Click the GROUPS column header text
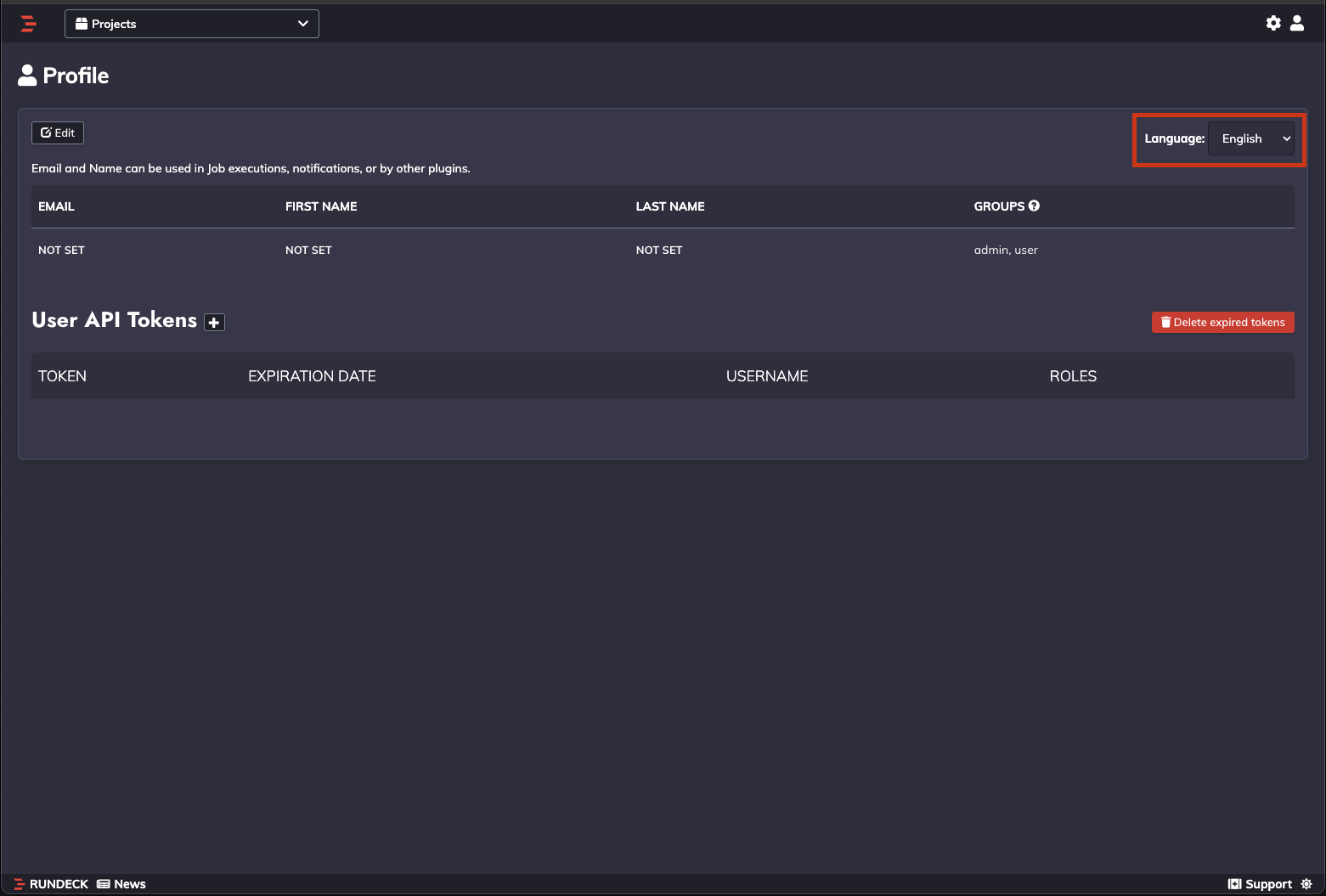This screenshot has width=1326, height=896. point(999,206)
